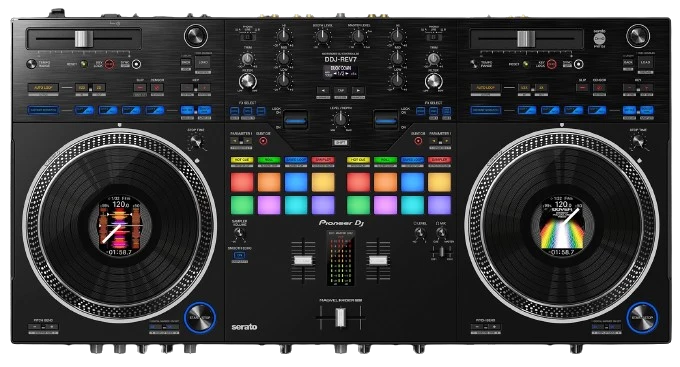Viewport: 680px width, 367px height.
Task: Click right deck START/STOP round button
Action: click(642, 317)
